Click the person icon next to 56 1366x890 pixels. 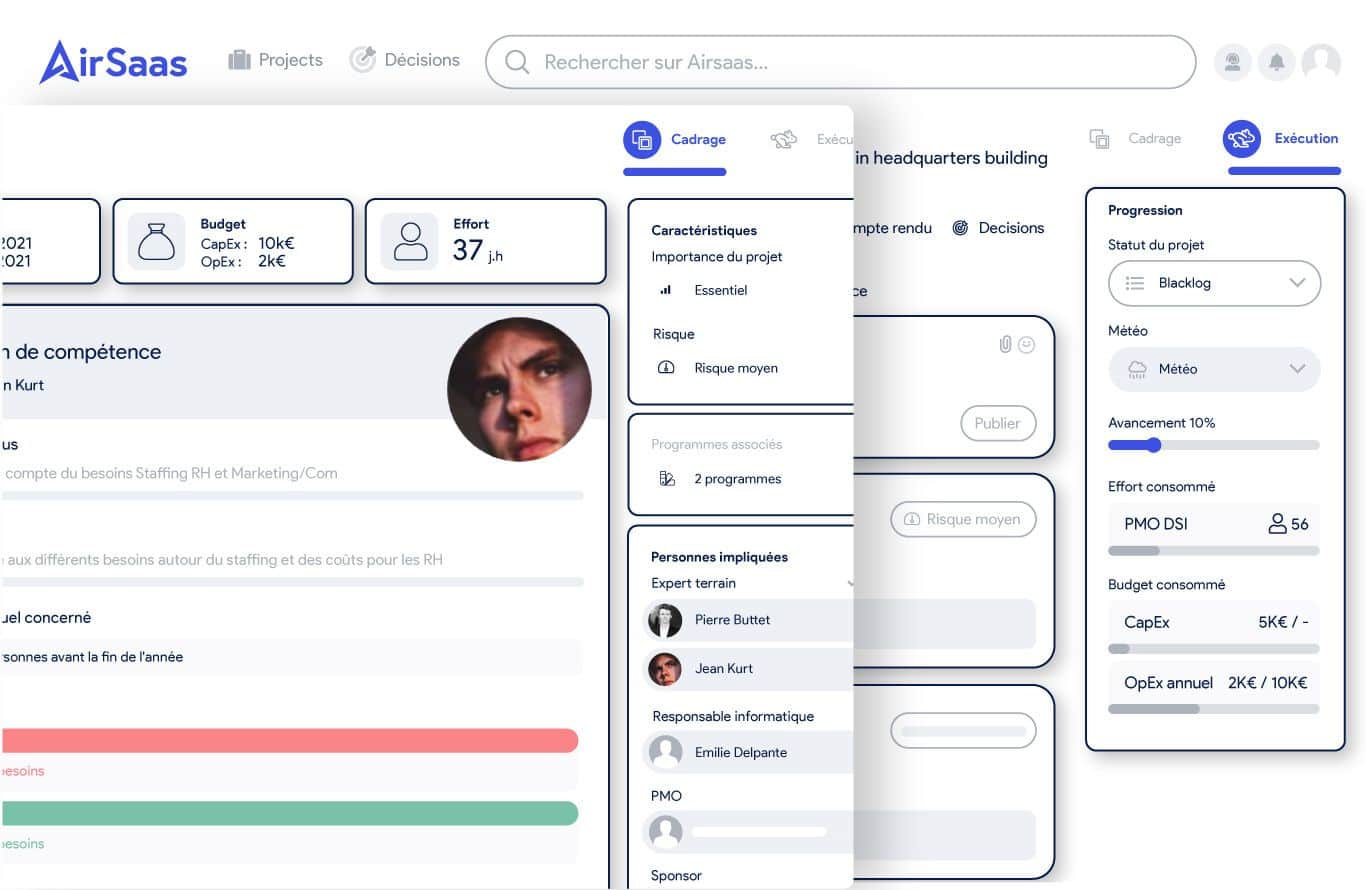pos(1277,523)
